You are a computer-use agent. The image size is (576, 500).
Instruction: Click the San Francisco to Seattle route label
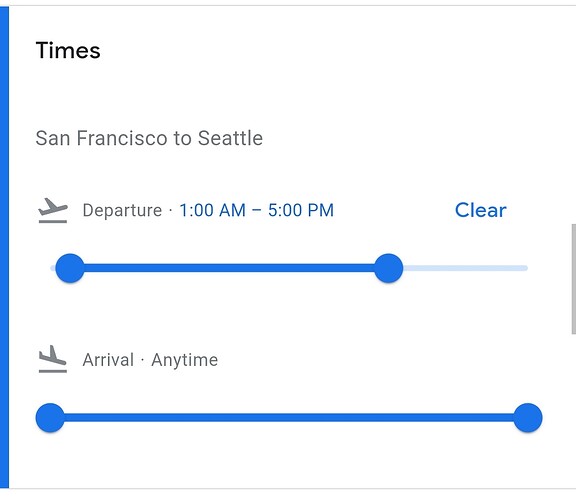149,139
